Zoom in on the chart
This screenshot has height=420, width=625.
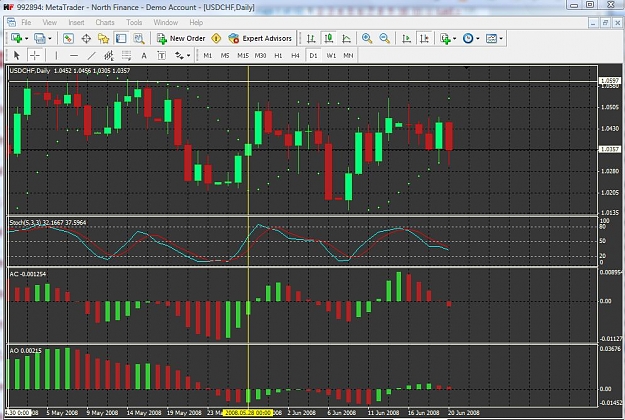tap(367, 39)
